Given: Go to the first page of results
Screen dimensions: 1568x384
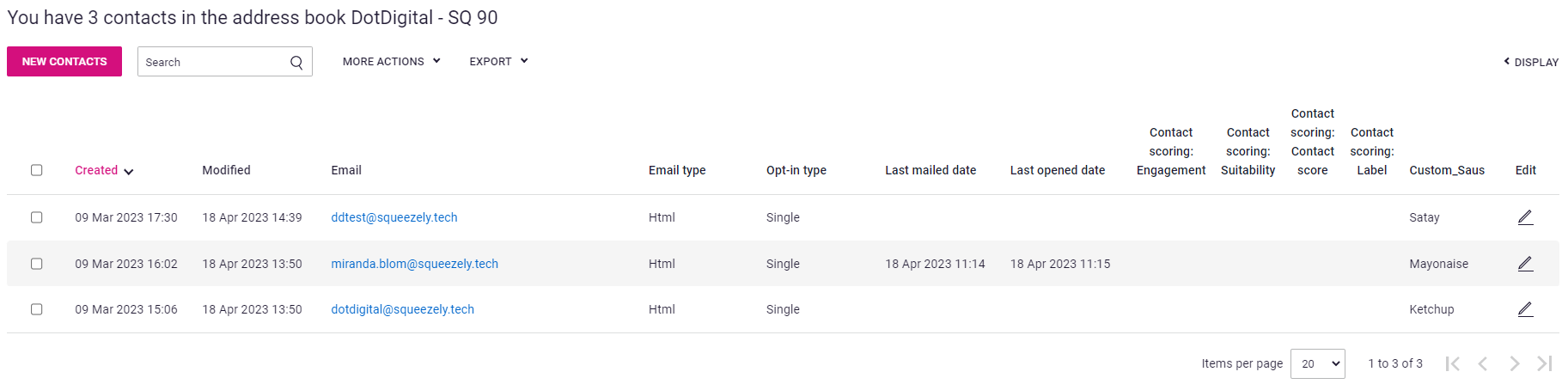Looking at the screenshot, I should [1452, 363].
